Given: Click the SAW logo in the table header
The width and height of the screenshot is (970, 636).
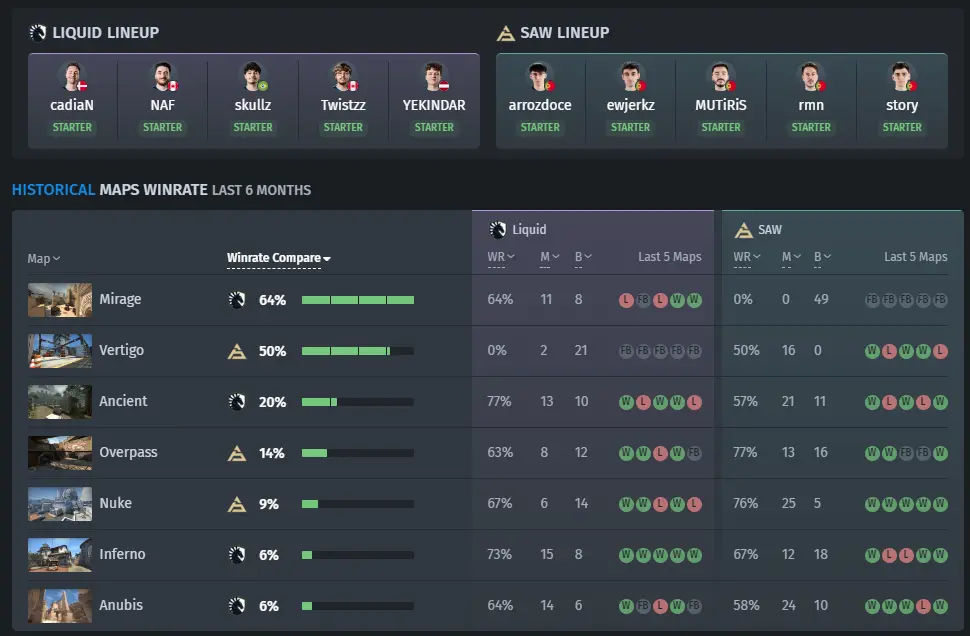Looking at the screenshot, I should [x=743, y=230].
